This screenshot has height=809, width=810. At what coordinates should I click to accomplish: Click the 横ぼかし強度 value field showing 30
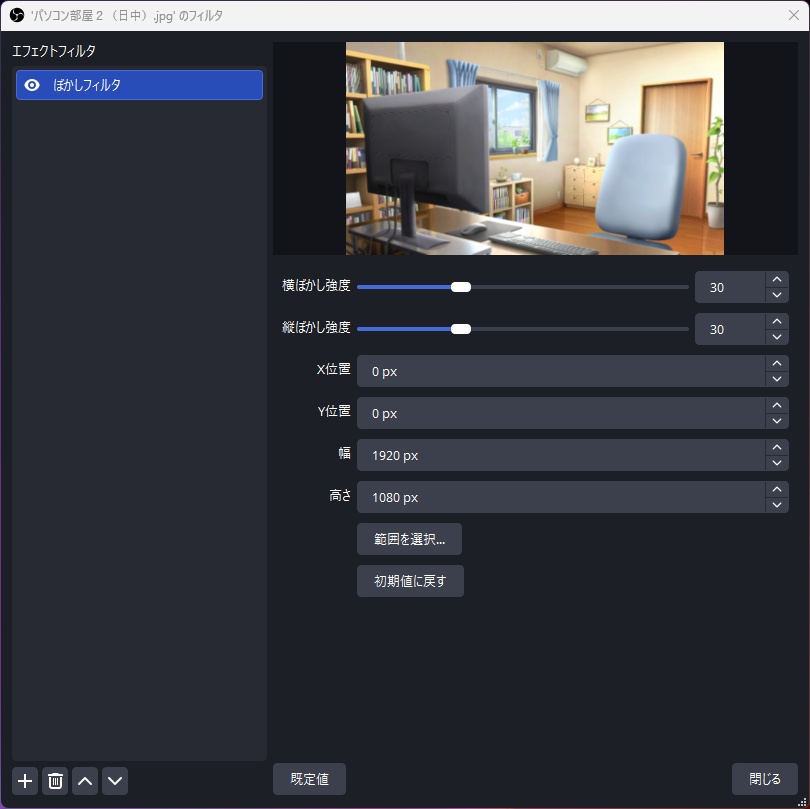730,287
